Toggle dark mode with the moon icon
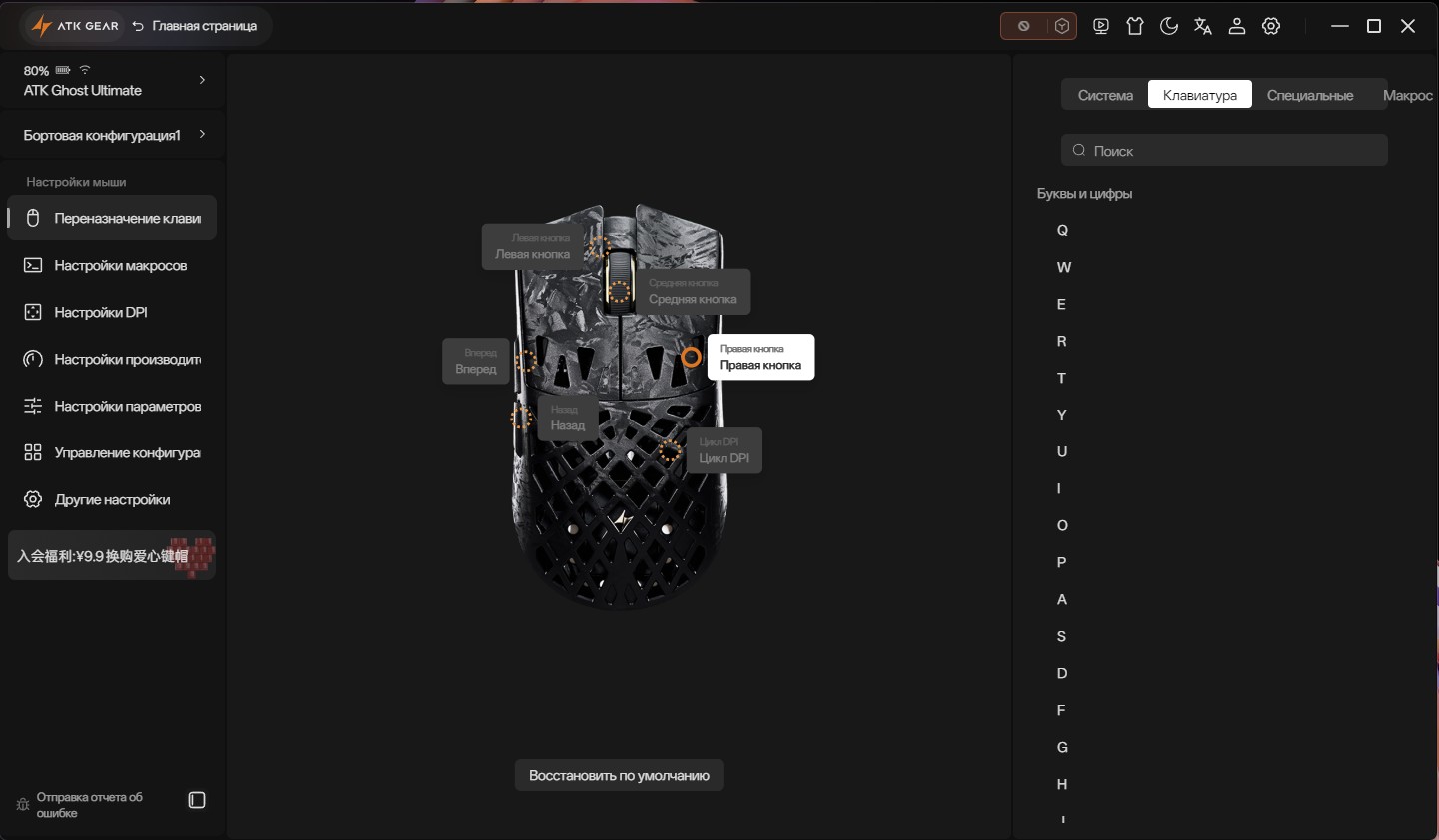Image resolution: width=1439 pixels, height=840 pixels. click(1169, 26)
